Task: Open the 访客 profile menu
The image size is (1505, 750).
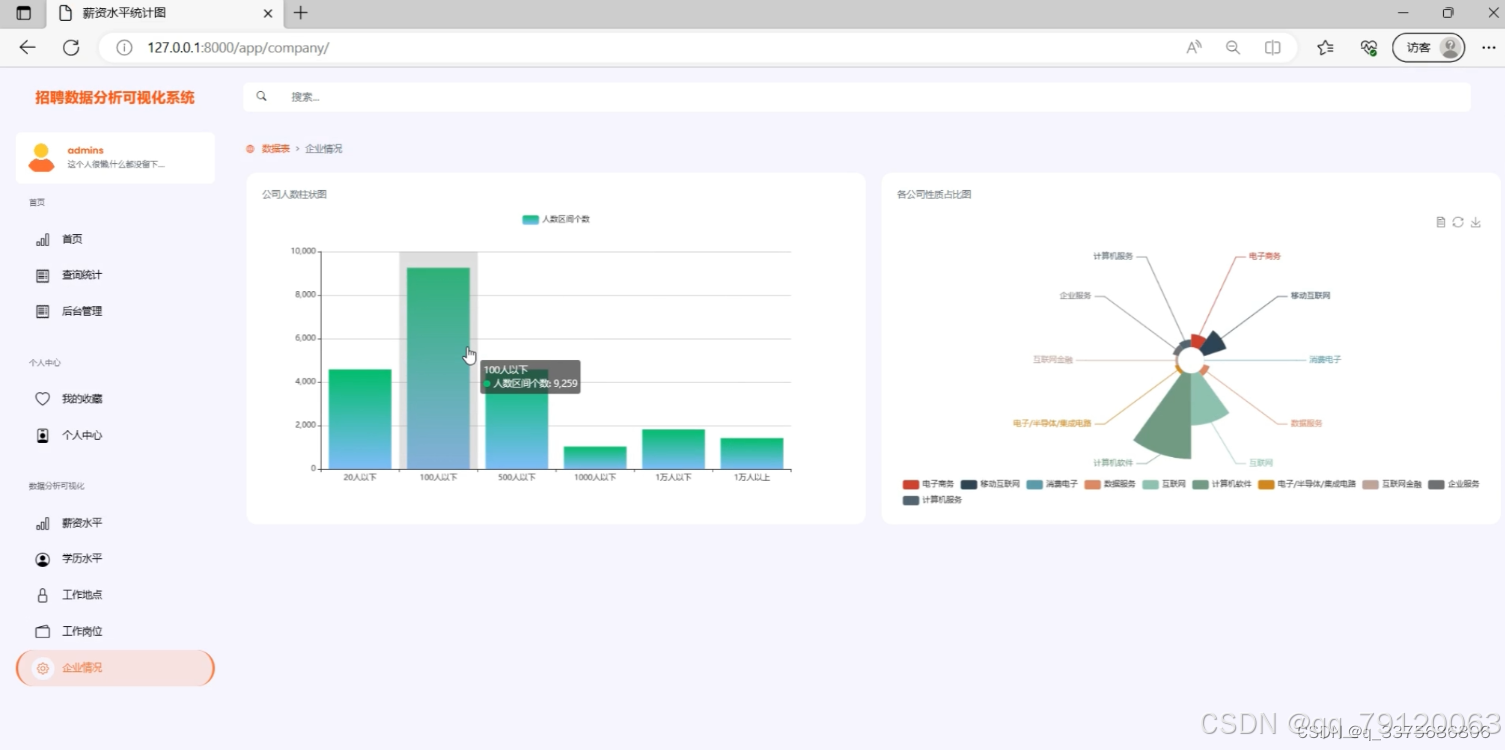Action: (1428, 47)
